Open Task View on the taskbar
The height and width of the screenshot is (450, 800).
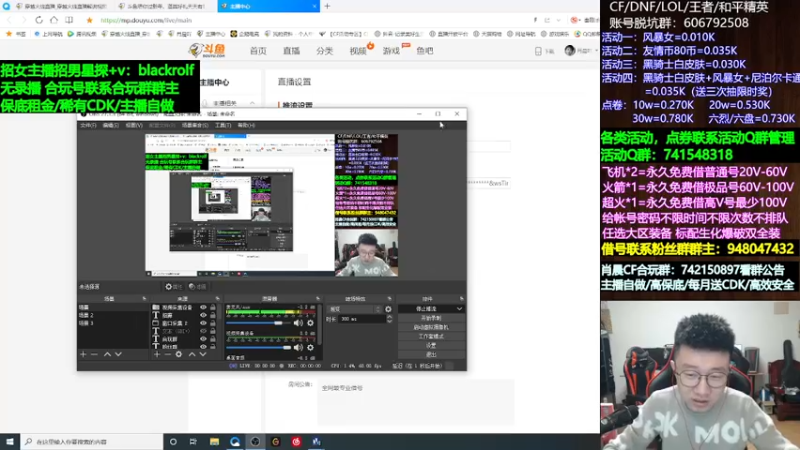click(x=193, y=441)
